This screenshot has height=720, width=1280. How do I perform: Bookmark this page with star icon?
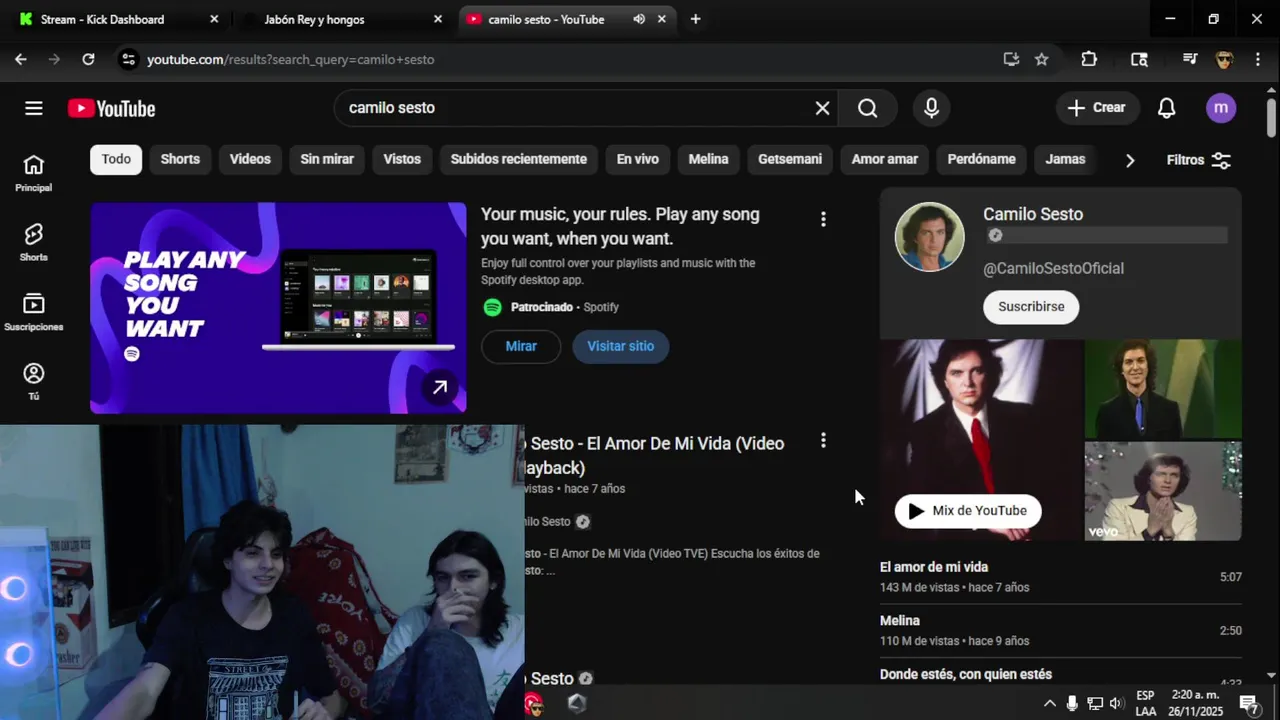(x=1041, y=59)
